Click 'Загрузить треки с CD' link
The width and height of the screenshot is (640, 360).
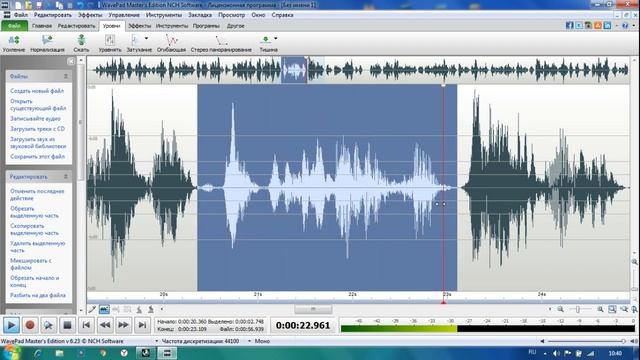pyautogui.click(x=38, y=129)
